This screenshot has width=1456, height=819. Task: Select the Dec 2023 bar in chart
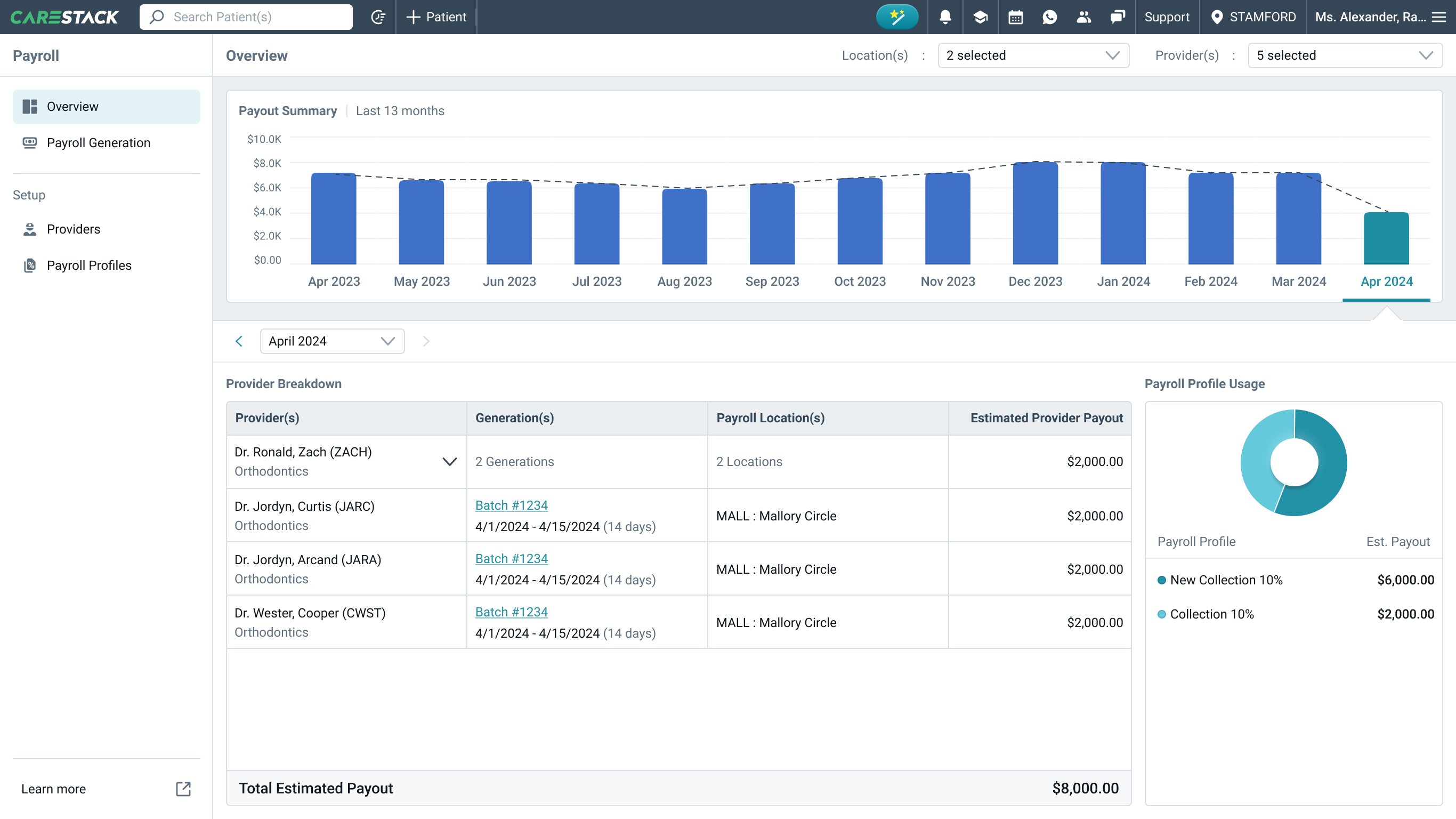[1035, 213]
